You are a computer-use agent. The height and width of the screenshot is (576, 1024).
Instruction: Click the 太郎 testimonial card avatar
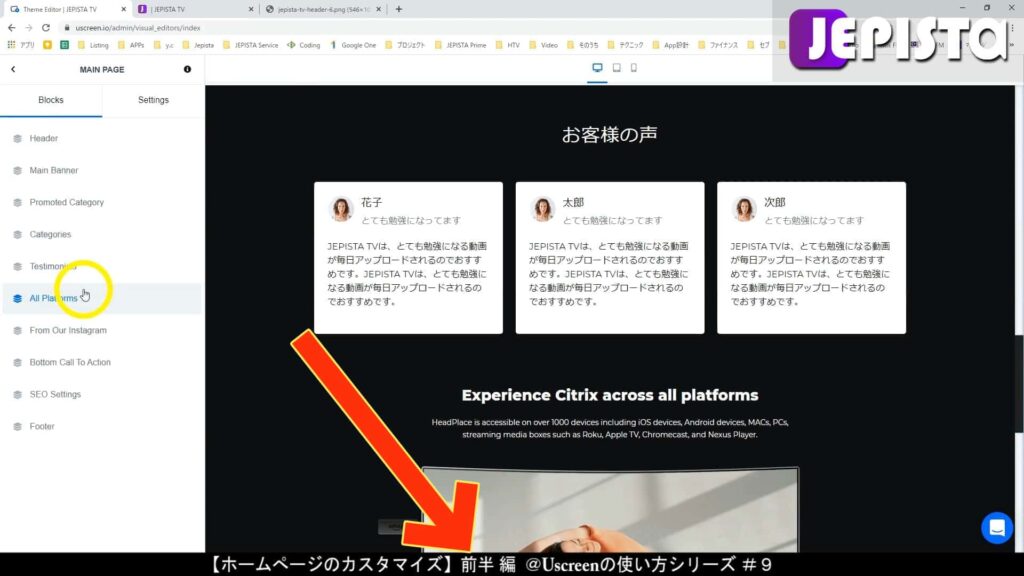tap(542, 209)
